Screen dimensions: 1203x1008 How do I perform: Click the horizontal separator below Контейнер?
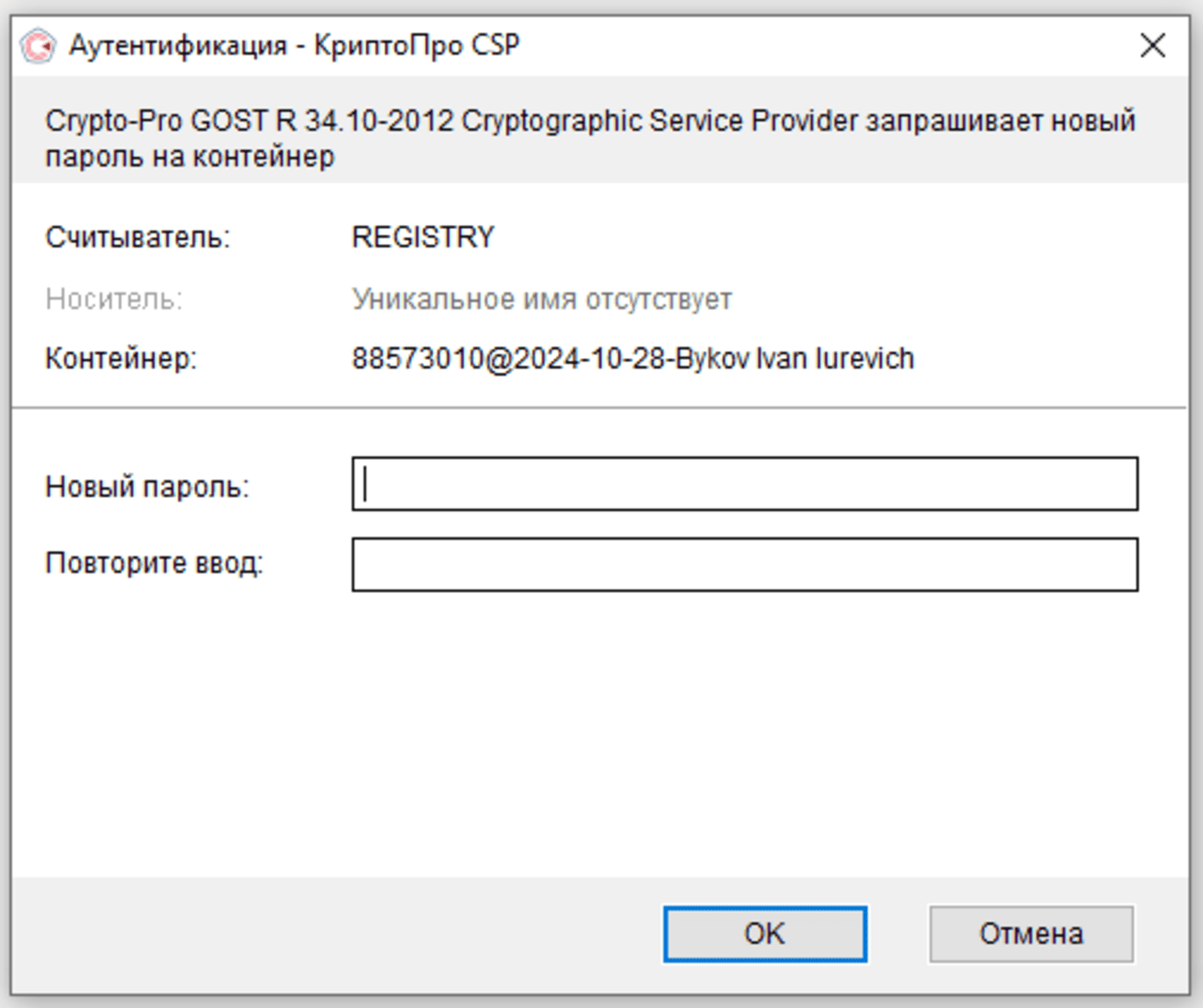tap(601, 408)
